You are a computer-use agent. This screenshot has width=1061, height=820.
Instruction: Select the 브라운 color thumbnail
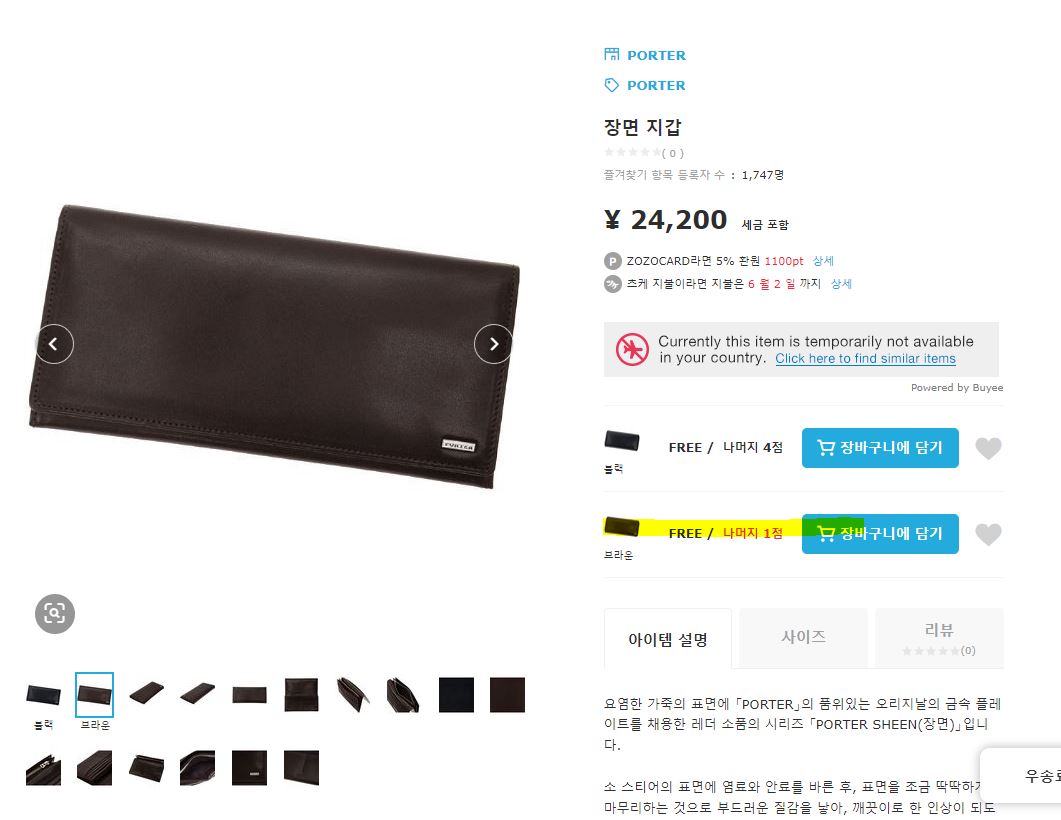[x=94, y=695]
